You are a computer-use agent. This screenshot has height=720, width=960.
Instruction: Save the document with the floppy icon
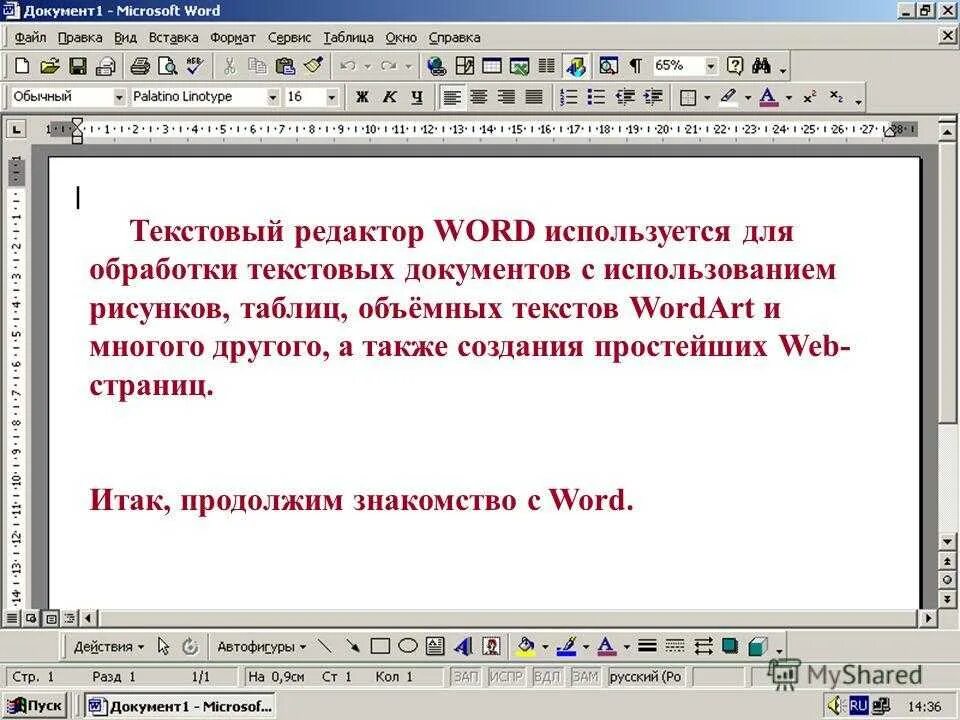(x=78, y=66)
